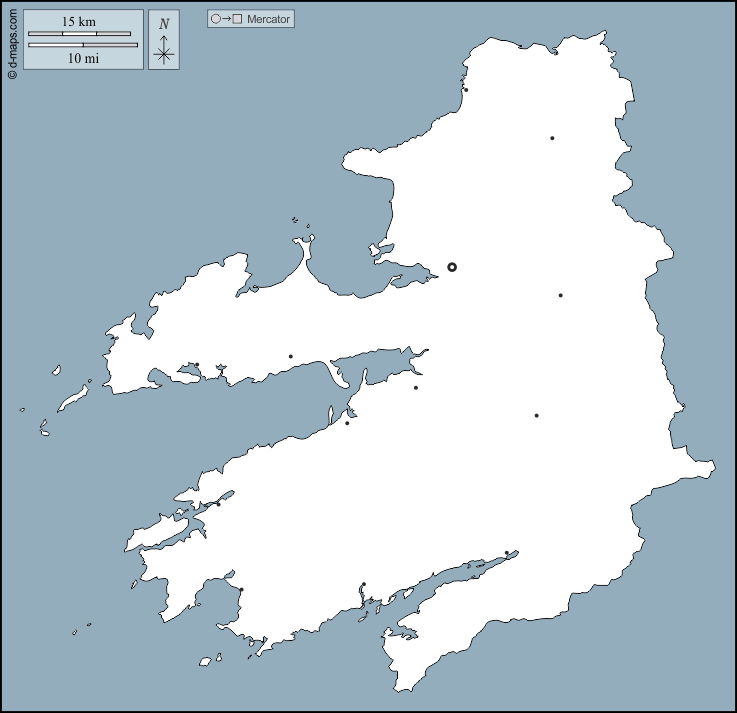The image size is (737, 713).
Task: Click the inland dot in the northeast
Action: coord(552,138)
